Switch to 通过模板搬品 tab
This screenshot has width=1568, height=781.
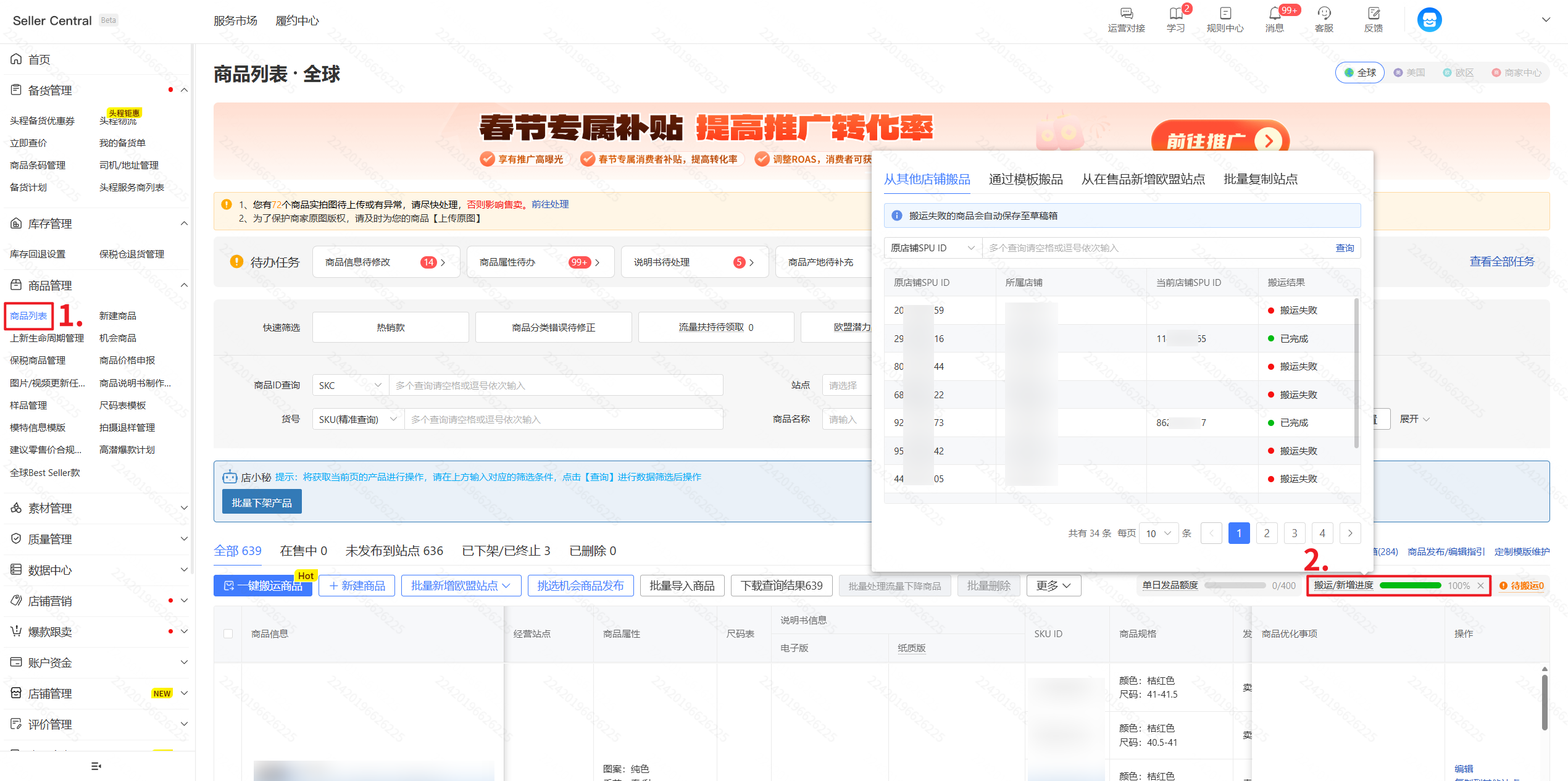tap(1025, 180)
